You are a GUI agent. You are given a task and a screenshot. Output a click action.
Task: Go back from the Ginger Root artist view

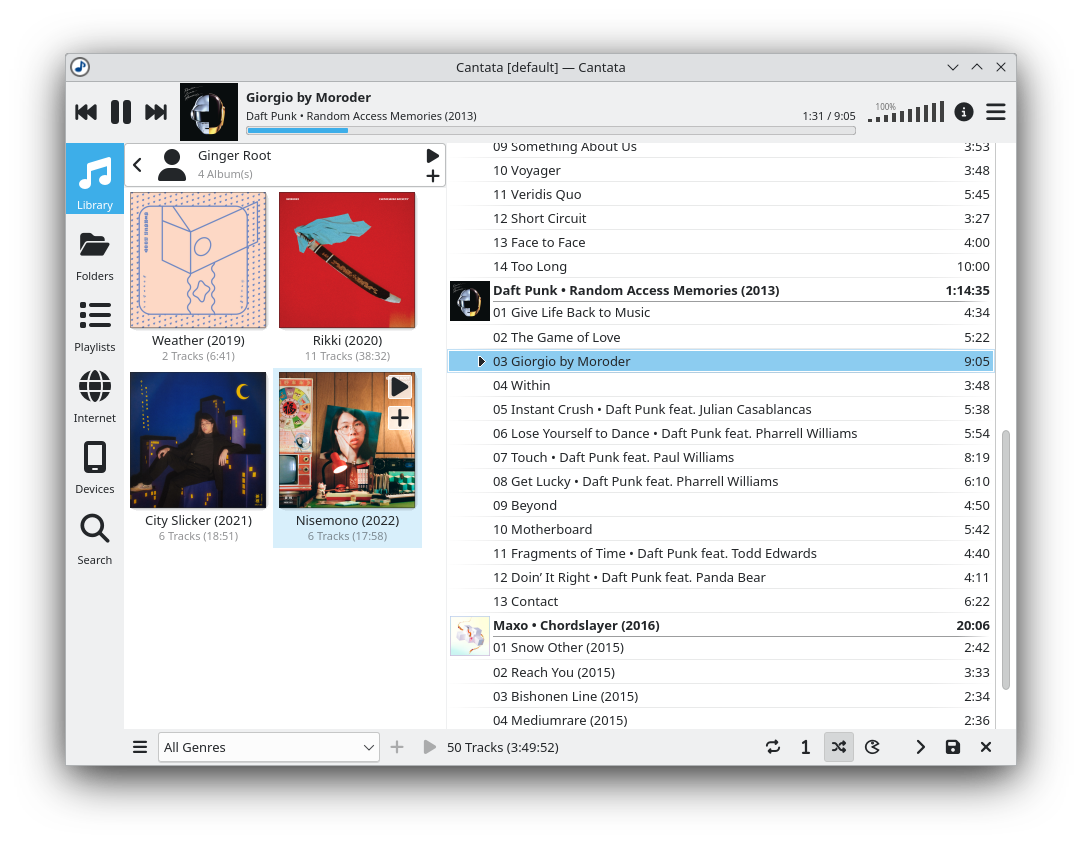click(138, 165)
